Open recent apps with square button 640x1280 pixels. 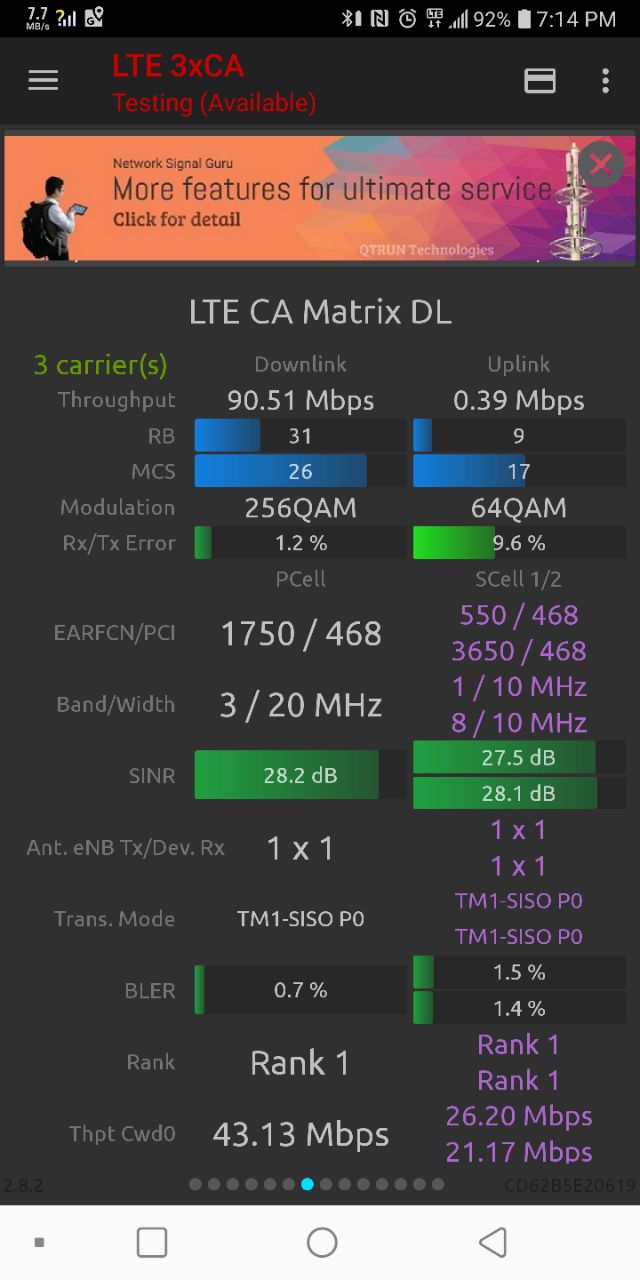tap(152, 1242)
